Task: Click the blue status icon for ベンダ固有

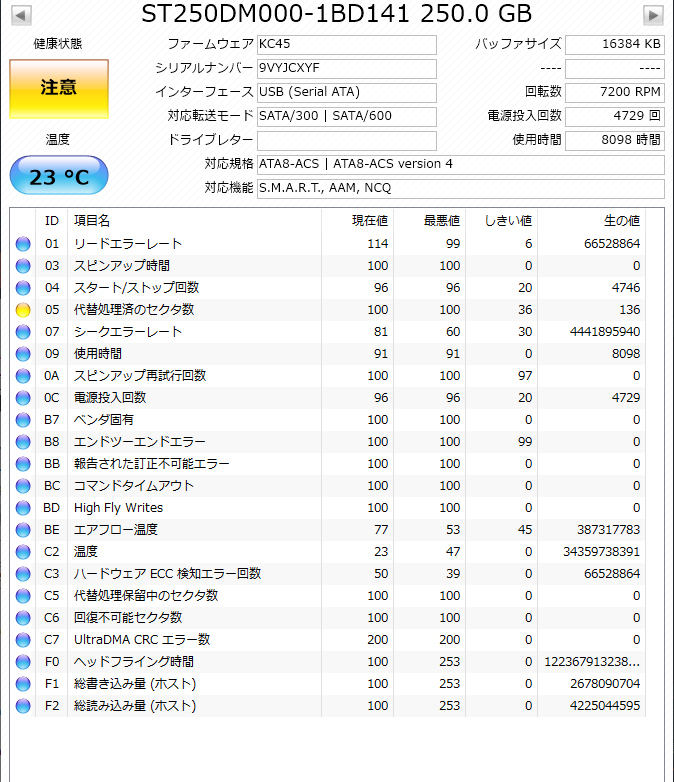Action: point(23,420)
